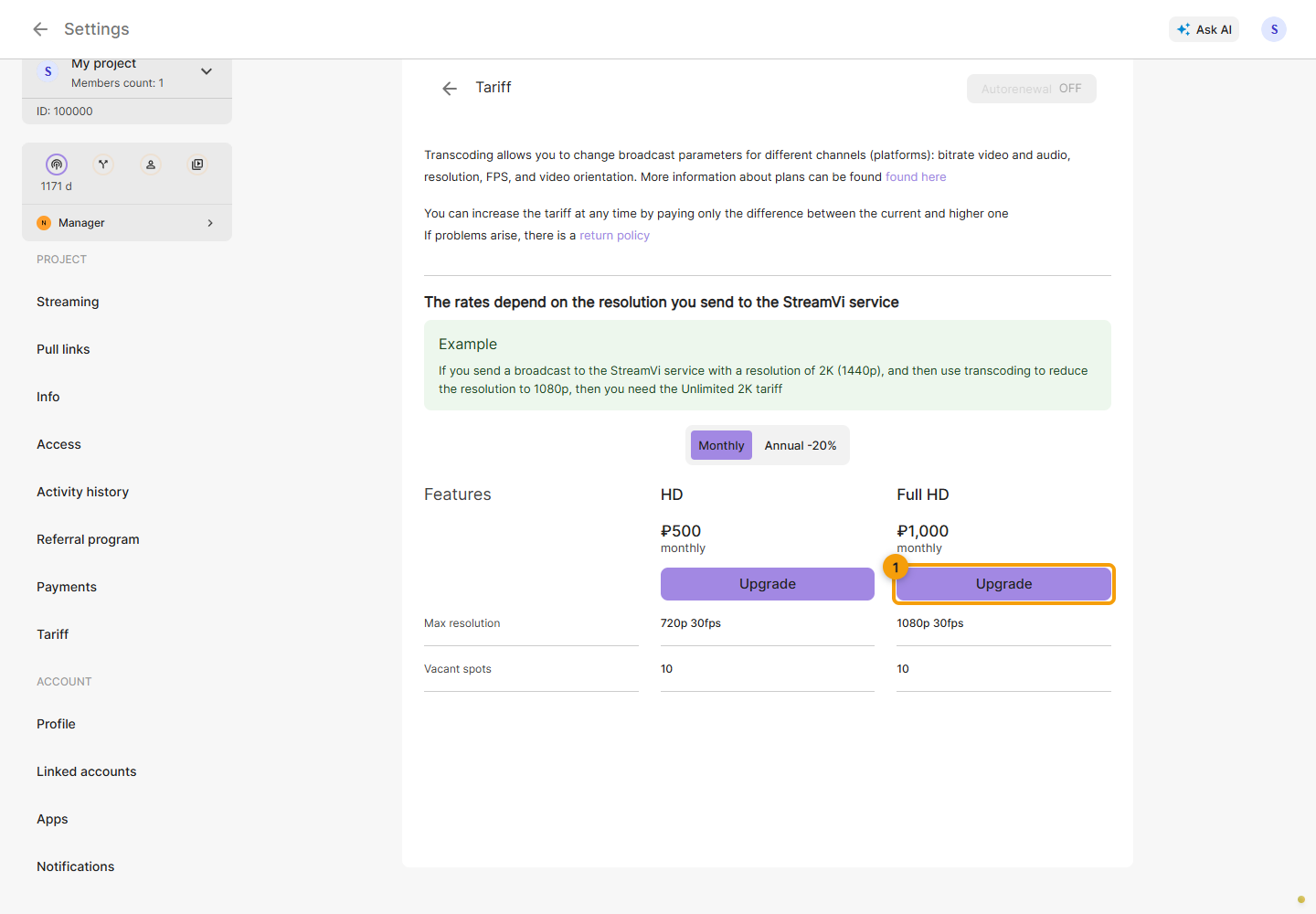The width and height of the screenshot is (1316, 914).
Task: Click the '720p 30fps' max resolution value
Action: [691, 623]
